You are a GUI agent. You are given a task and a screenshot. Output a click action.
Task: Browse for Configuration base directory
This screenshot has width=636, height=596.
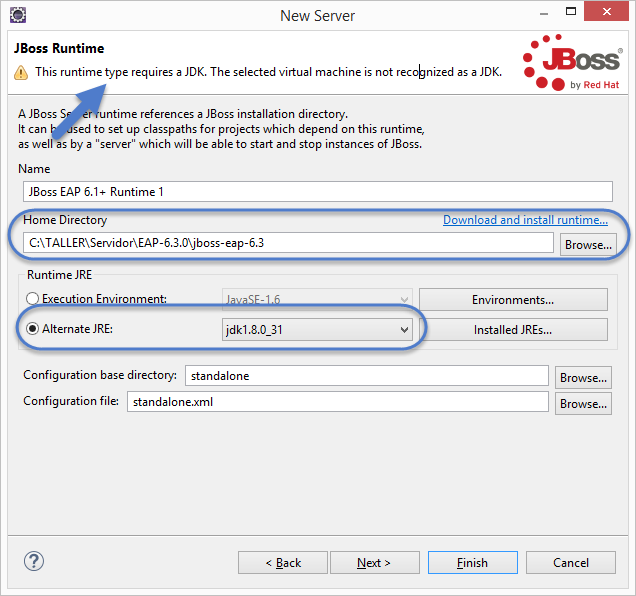(x=583, y=378)
